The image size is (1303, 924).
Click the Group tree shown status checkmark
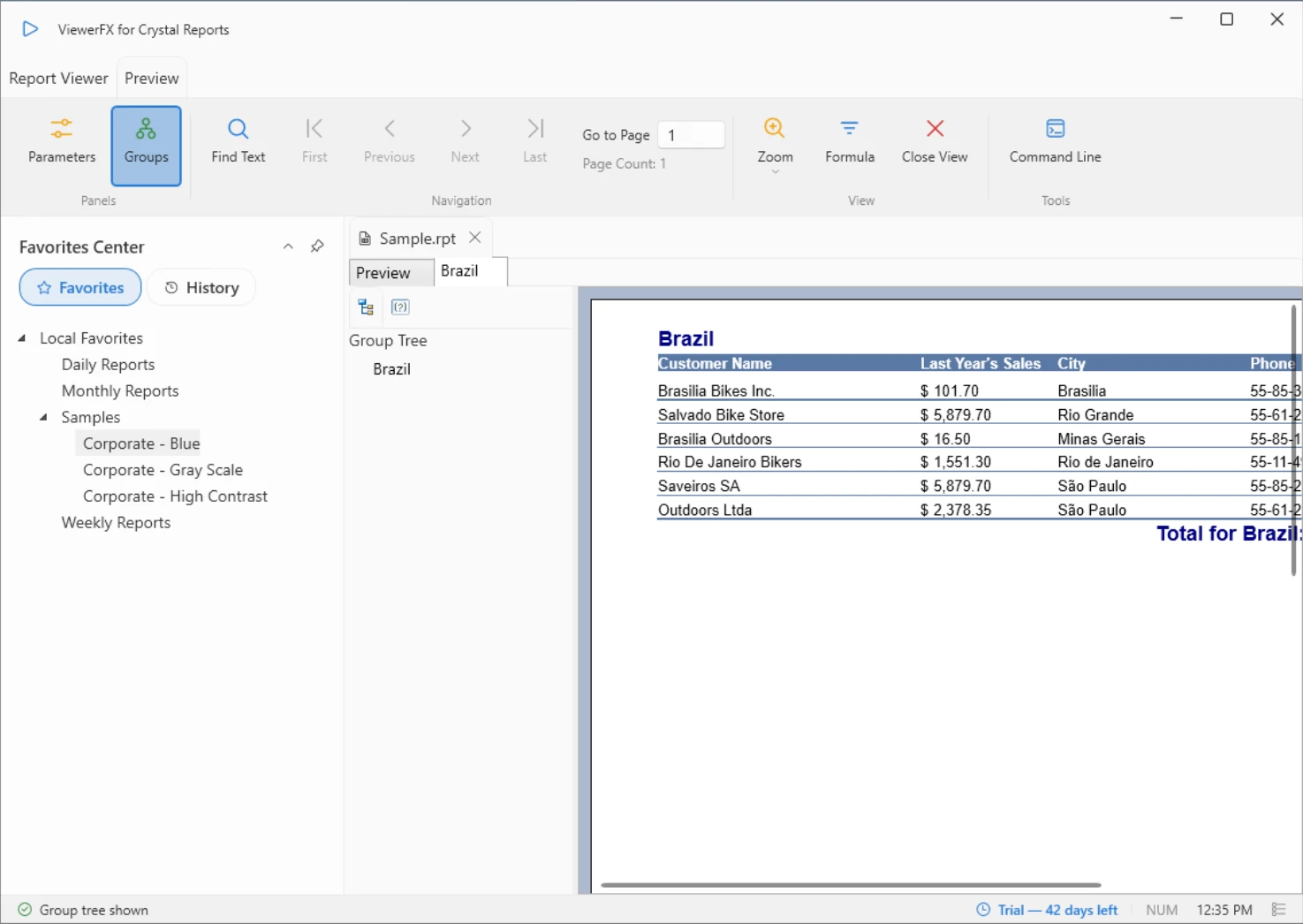pos(25,910)
